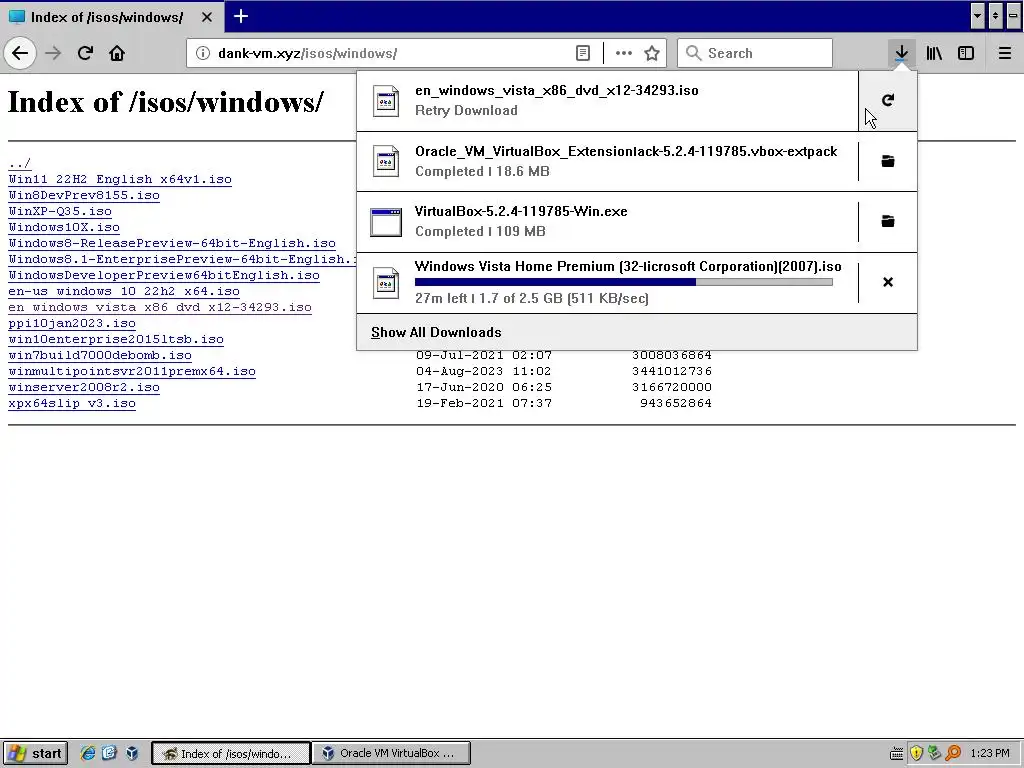This screenshot has width=1024, height=768.
Task: Click en-us_windows_10_22h2_x64.iso link
Action: pyautogui.click(x=124, y=291)
